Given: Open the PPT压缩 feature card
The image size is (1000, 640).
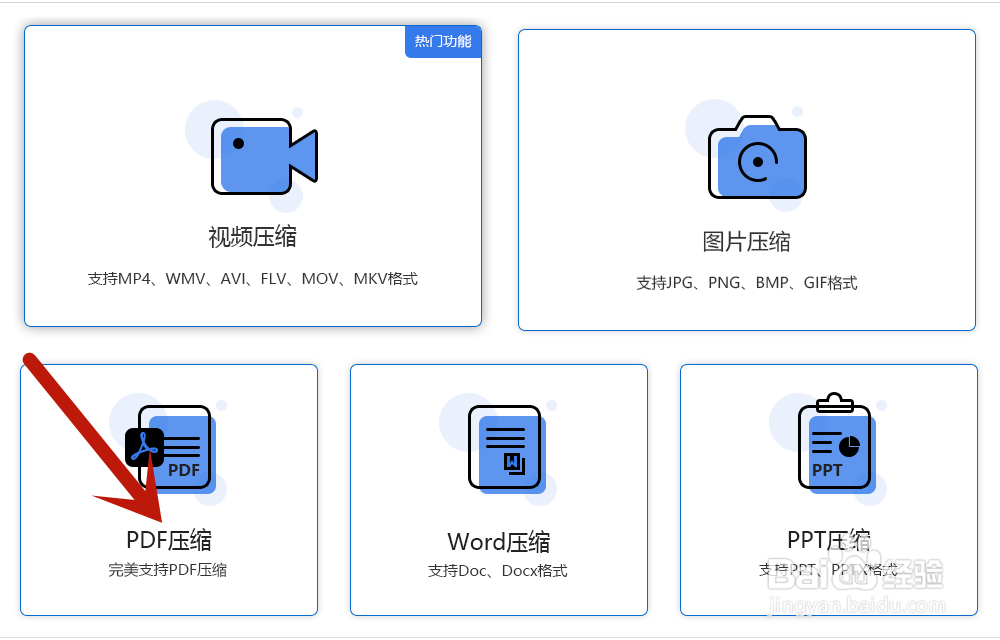Looking at the screenshot, I should [828, 490].
